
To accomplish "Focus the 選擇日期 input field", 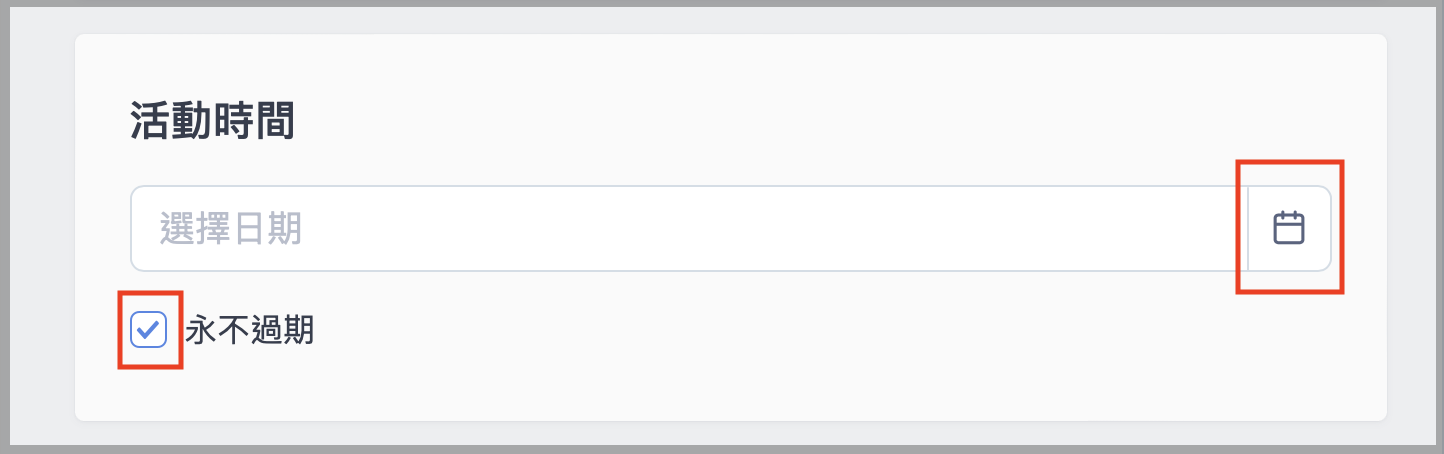I will pyautogui.click(x=689, y=229).
